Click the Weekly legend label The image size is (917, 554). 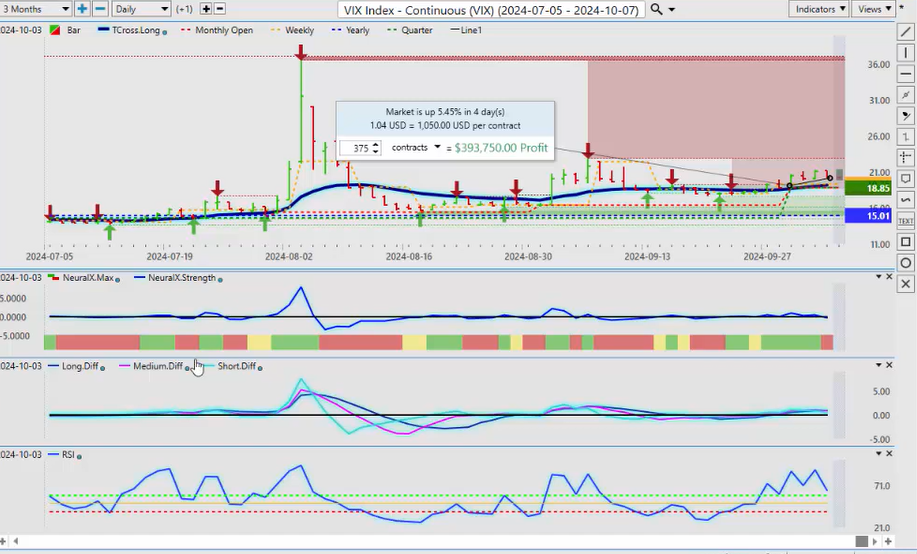click(x=299, y=30)
